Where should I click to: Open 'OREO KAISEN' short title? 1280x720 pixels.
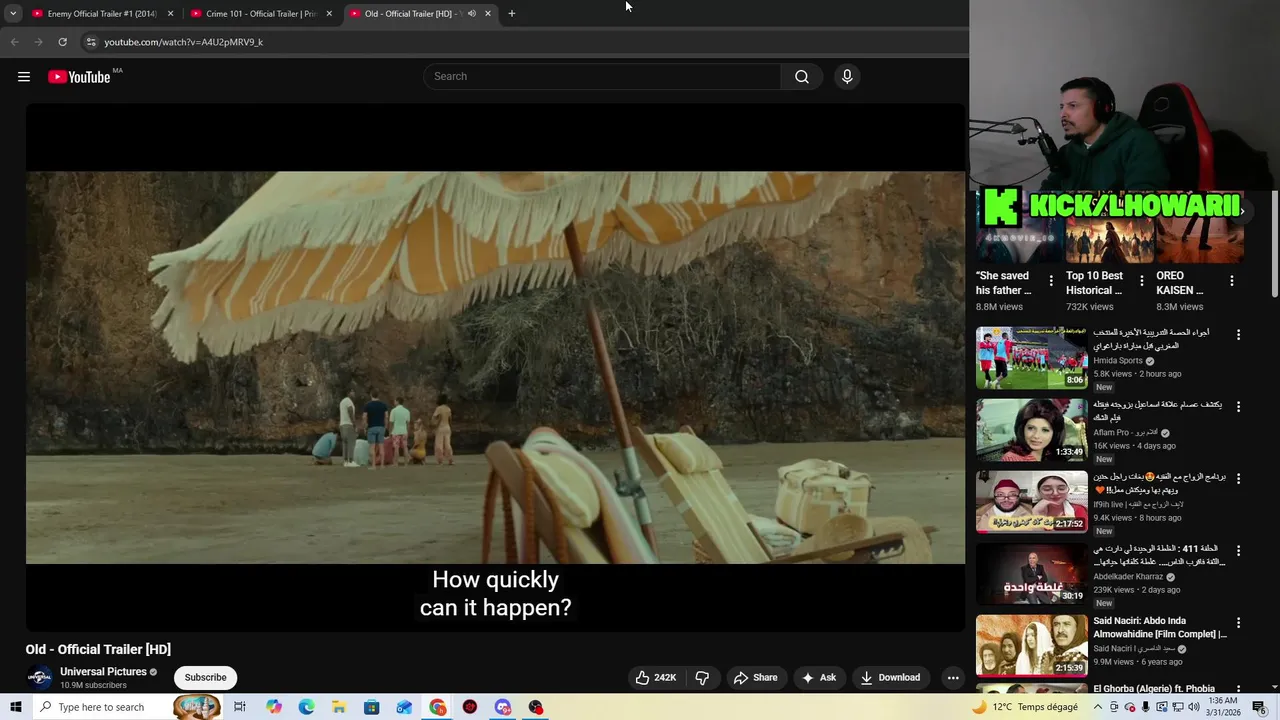1180,283
